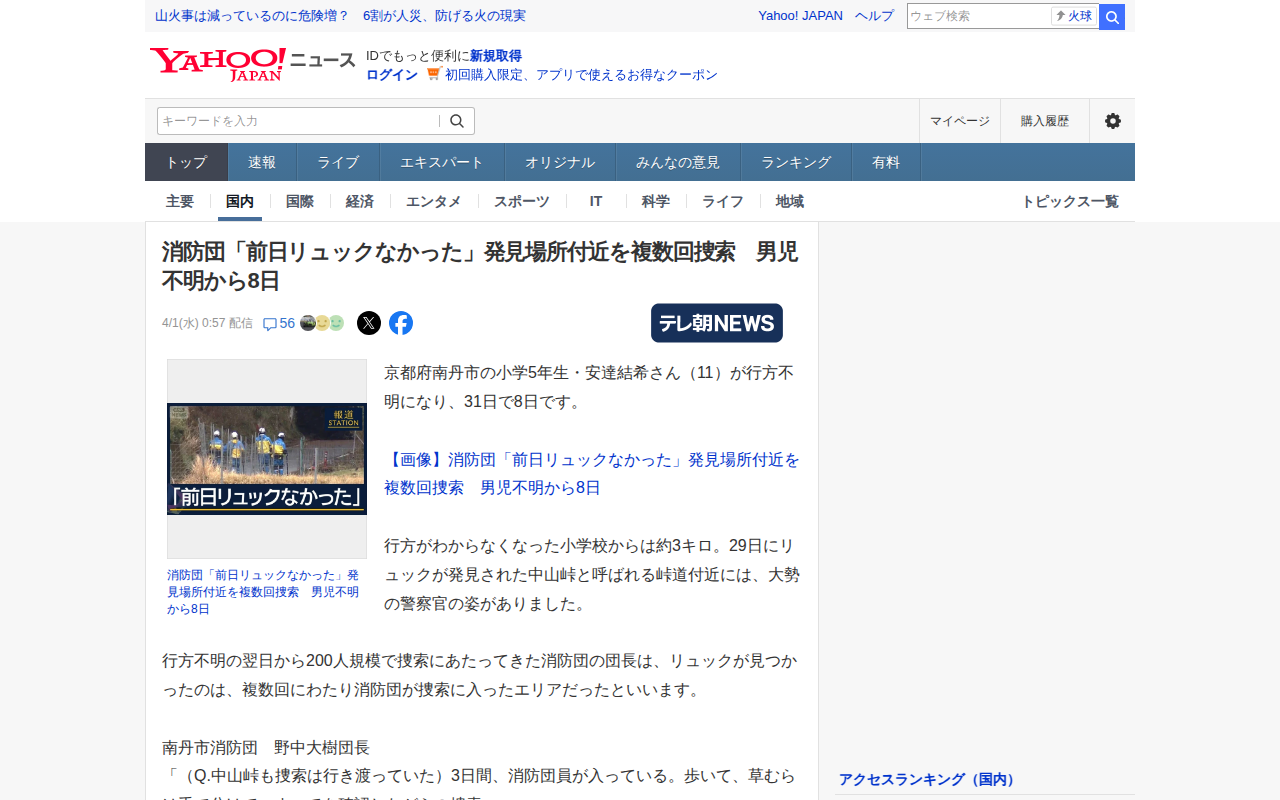This screenshot has width=1280, height=800.
Task: Share article on Facebook icon
Action: pyautogui.click(x=401, y=323)
